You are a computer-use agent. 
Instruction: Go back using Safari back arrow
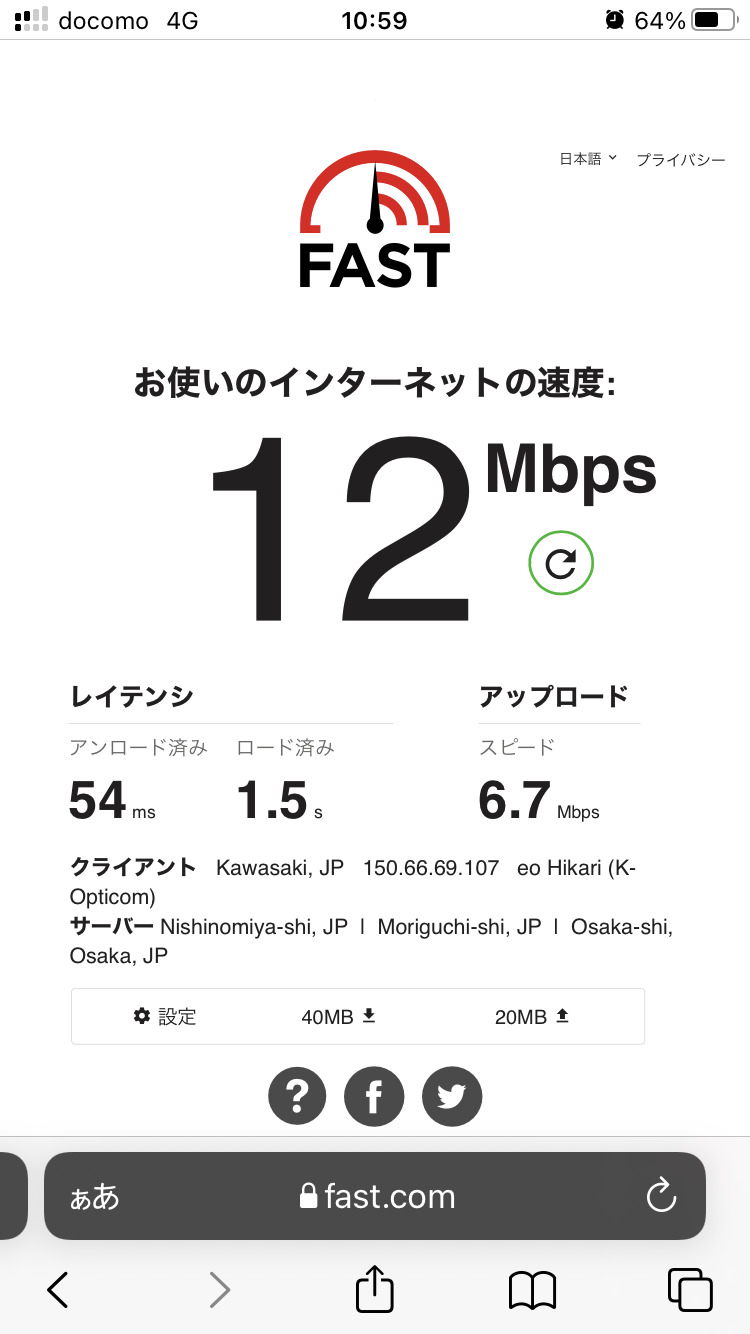[58, 1290]
